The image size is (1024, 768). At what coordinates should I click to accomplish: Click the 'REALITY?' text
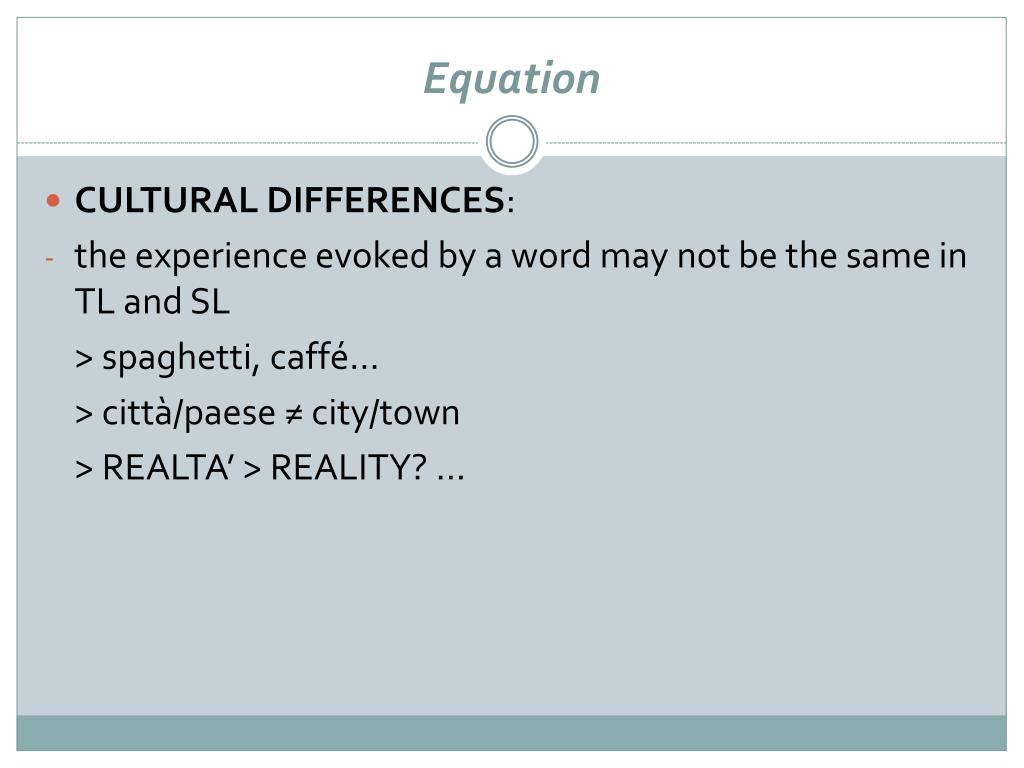[x=349, y=468]
